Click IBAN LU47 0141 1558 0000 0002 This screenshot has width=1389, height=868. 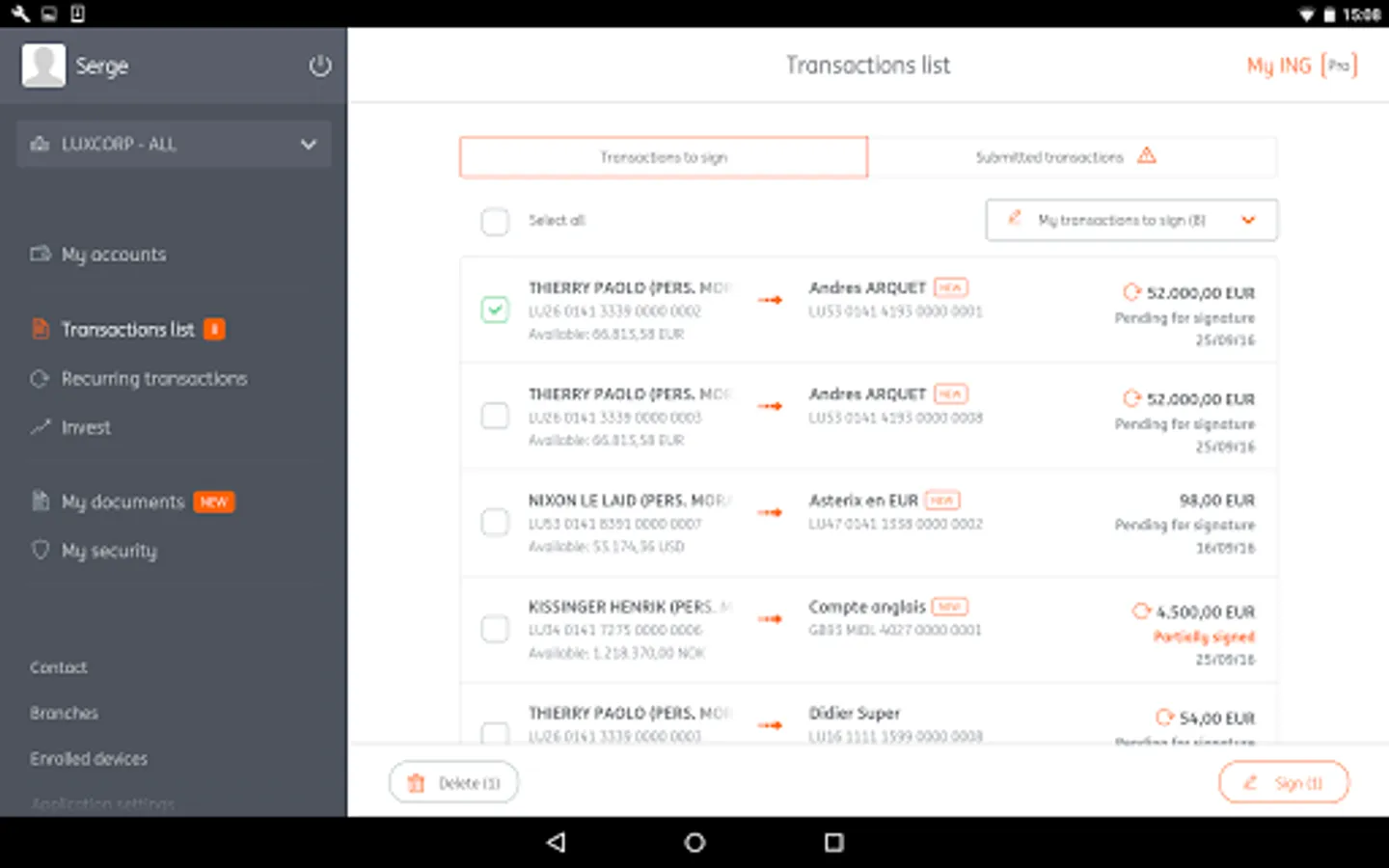[895, 524]
